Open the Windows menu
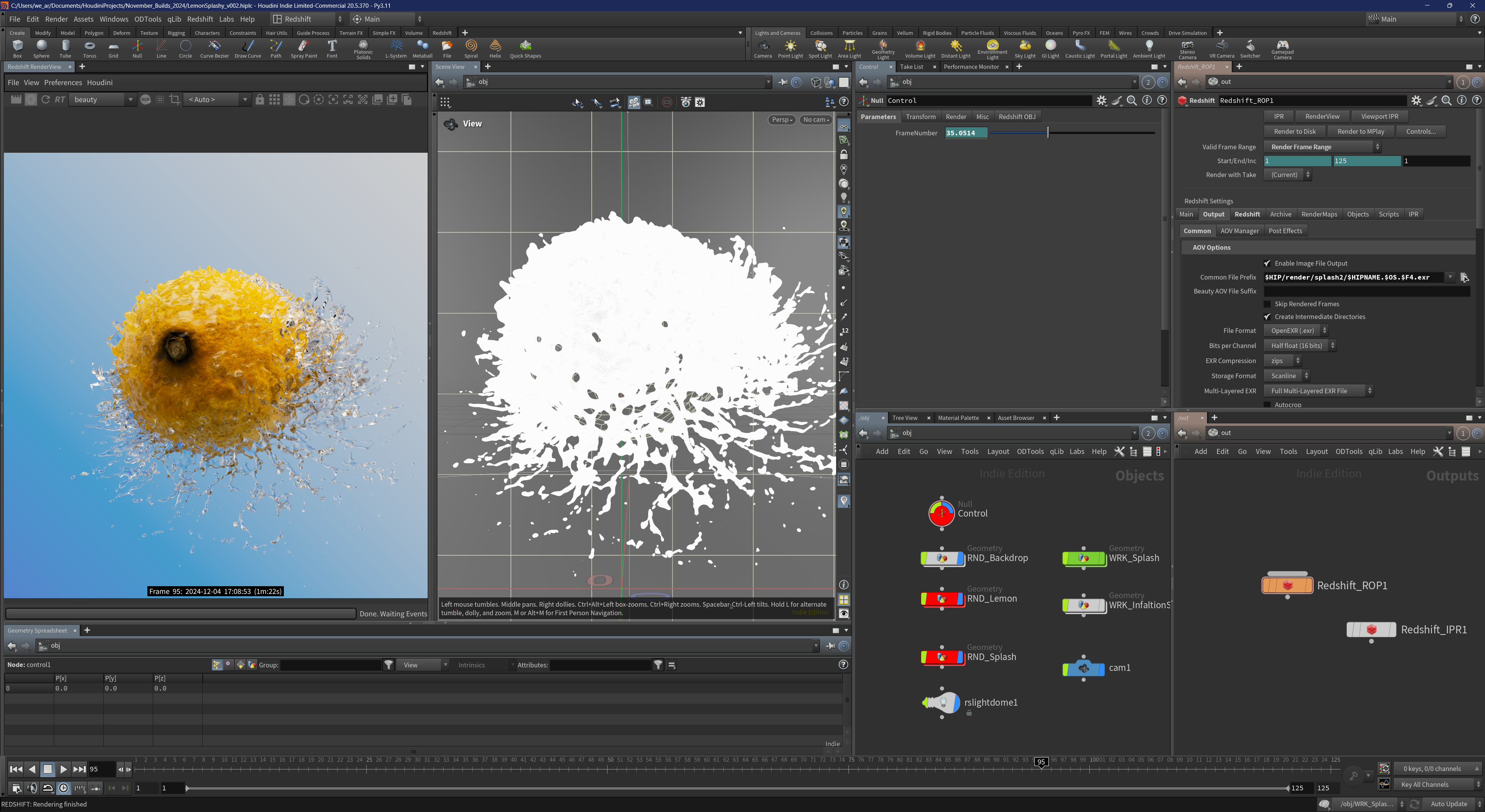The width and height of the screenshot is (1485, 812). [114, 19]
